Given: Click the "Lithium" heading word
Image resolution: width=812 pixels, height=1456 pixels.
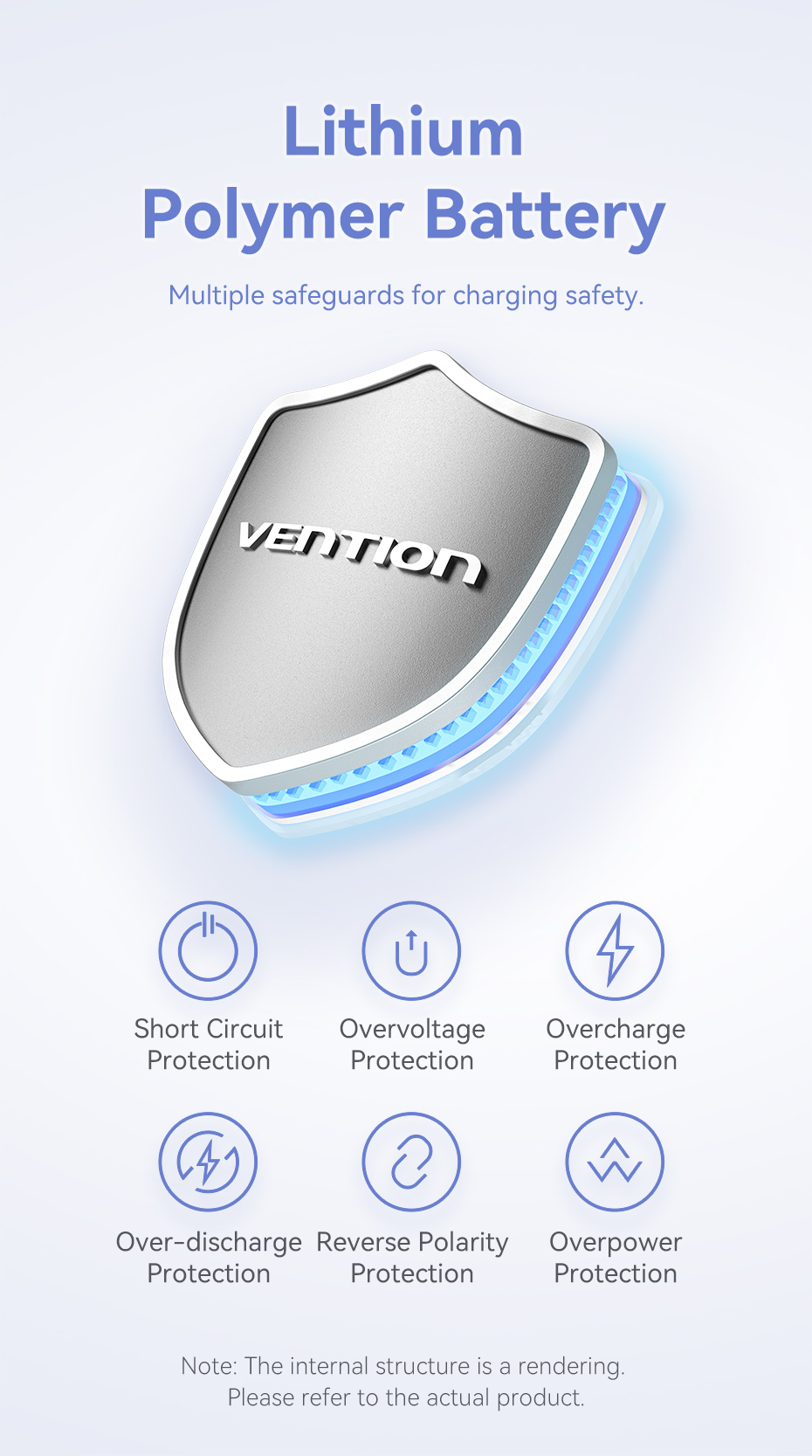Looking at the screenshot, I should pos(403,132).
